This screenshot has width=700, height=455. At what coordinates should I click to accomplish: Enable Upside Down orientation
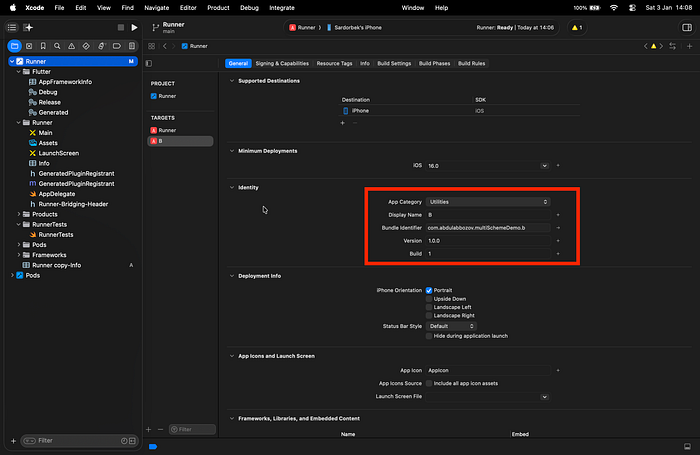pos(429,299)
